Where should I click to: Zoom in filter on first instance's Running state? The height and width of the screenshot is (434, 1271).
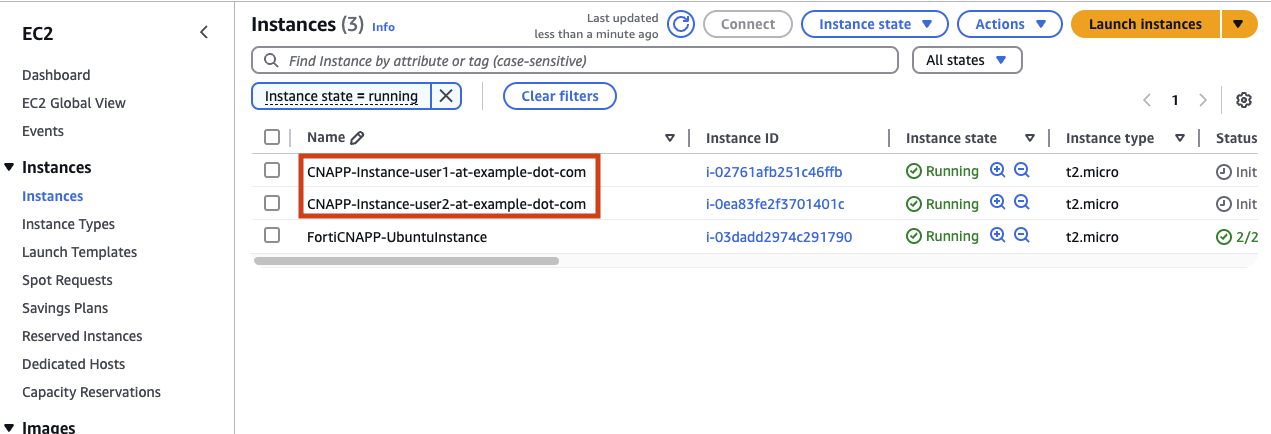[997, 171]
